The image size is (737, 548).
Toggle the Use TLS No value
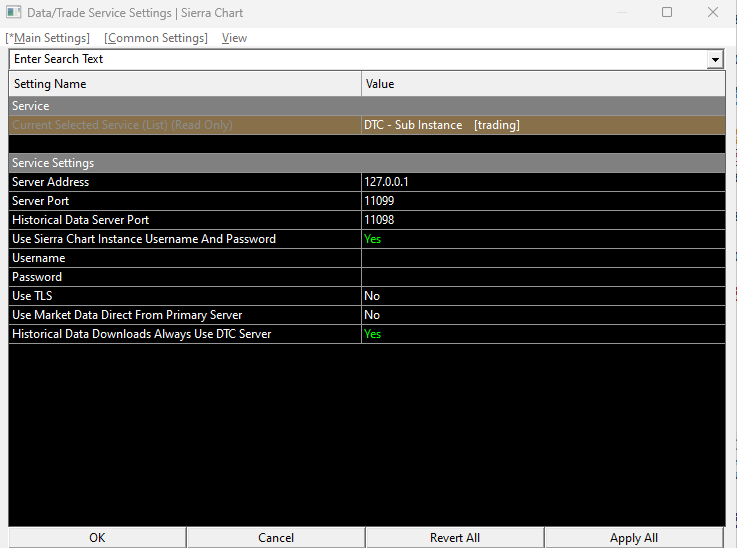(x=543, y=296)
